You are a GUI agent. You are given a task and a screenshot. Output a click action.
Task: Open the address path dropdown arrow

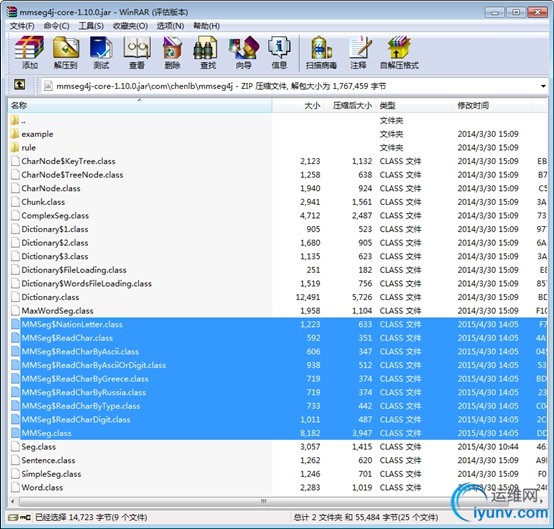coord(543,86)
